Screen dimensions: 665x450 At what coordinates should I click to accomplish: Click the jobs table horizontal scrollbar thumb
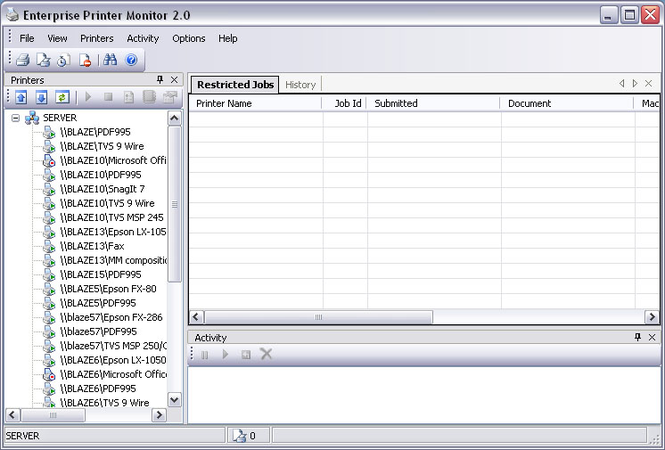click(x=319, y=317)
